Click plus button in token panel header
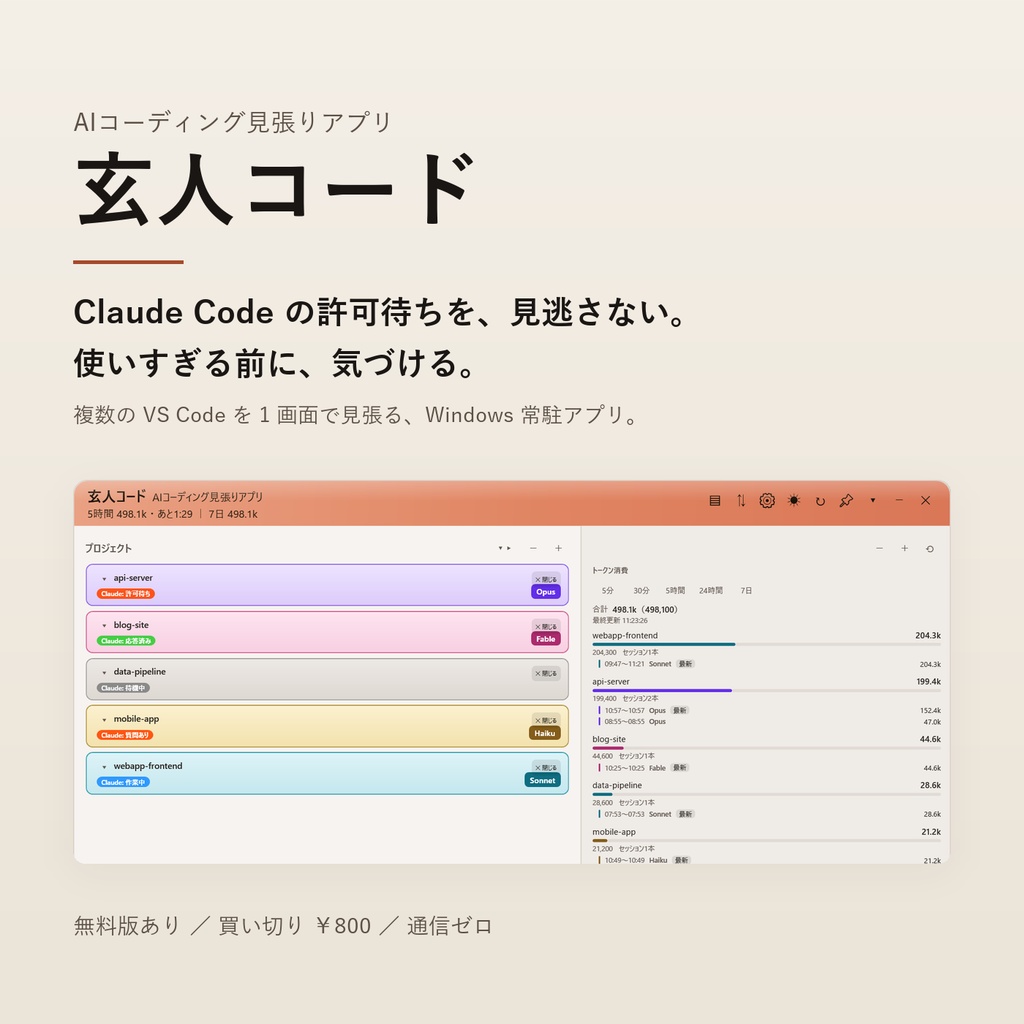The image size is (1024, 1024). [904, 548]
